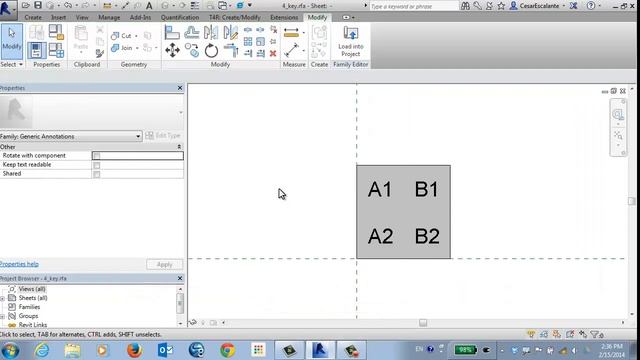
Task: Click the Thin Lines icon in quick access toolbar
Action: [x=196, y=6]
